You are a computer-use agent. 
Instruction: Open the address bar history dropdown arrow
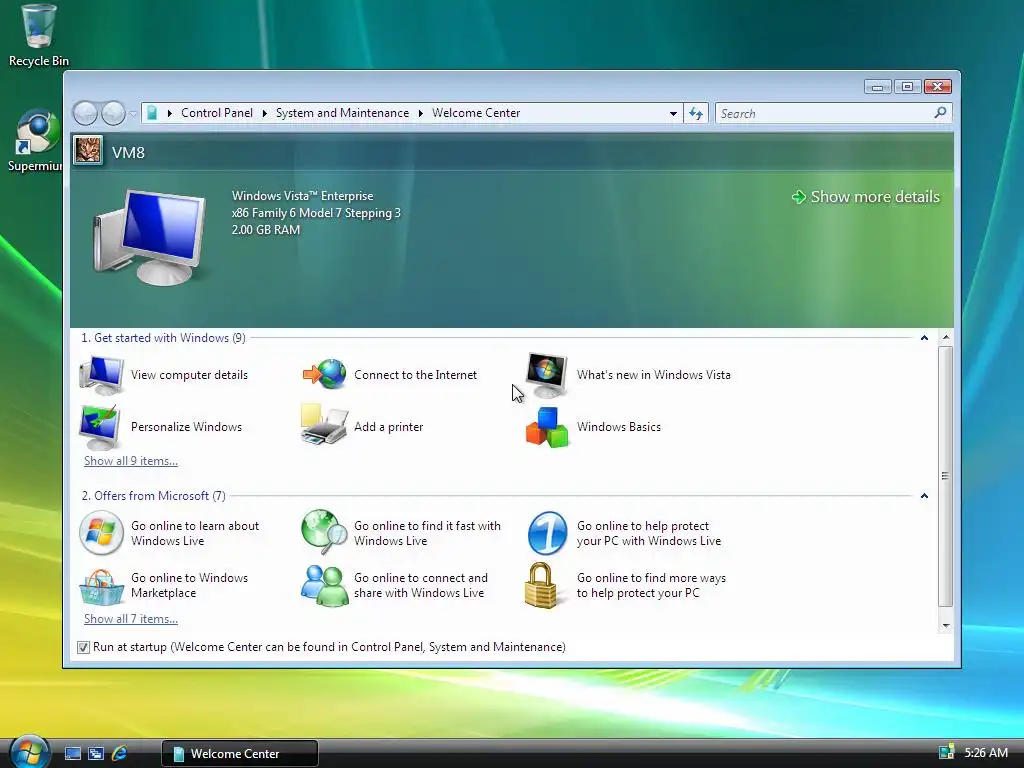coord(673,114)
